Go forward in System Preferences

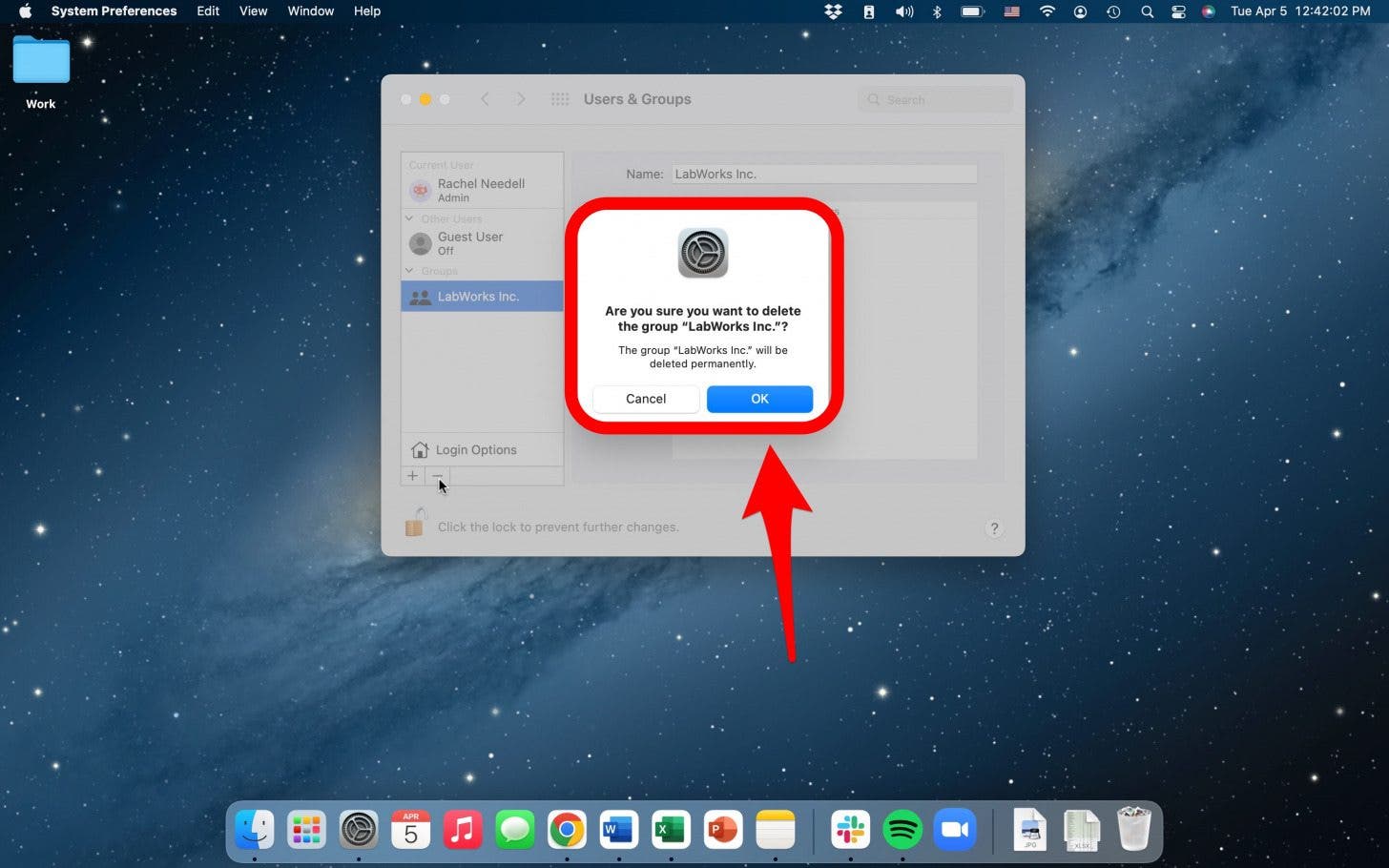coord(520,99)
